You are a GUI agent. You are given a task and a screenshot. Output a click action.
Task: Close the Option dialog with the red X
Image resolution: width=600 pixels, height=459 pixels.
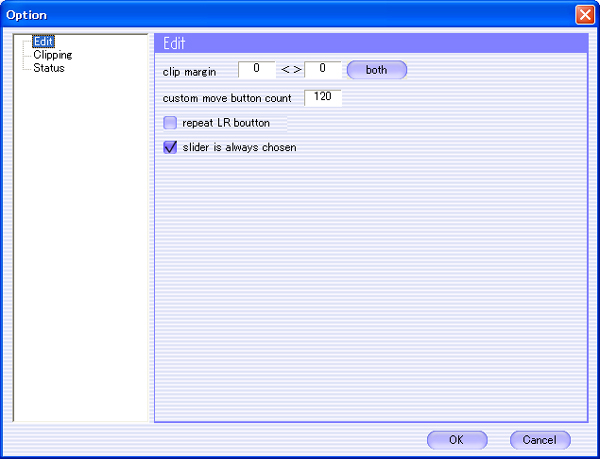click(585, 15)
